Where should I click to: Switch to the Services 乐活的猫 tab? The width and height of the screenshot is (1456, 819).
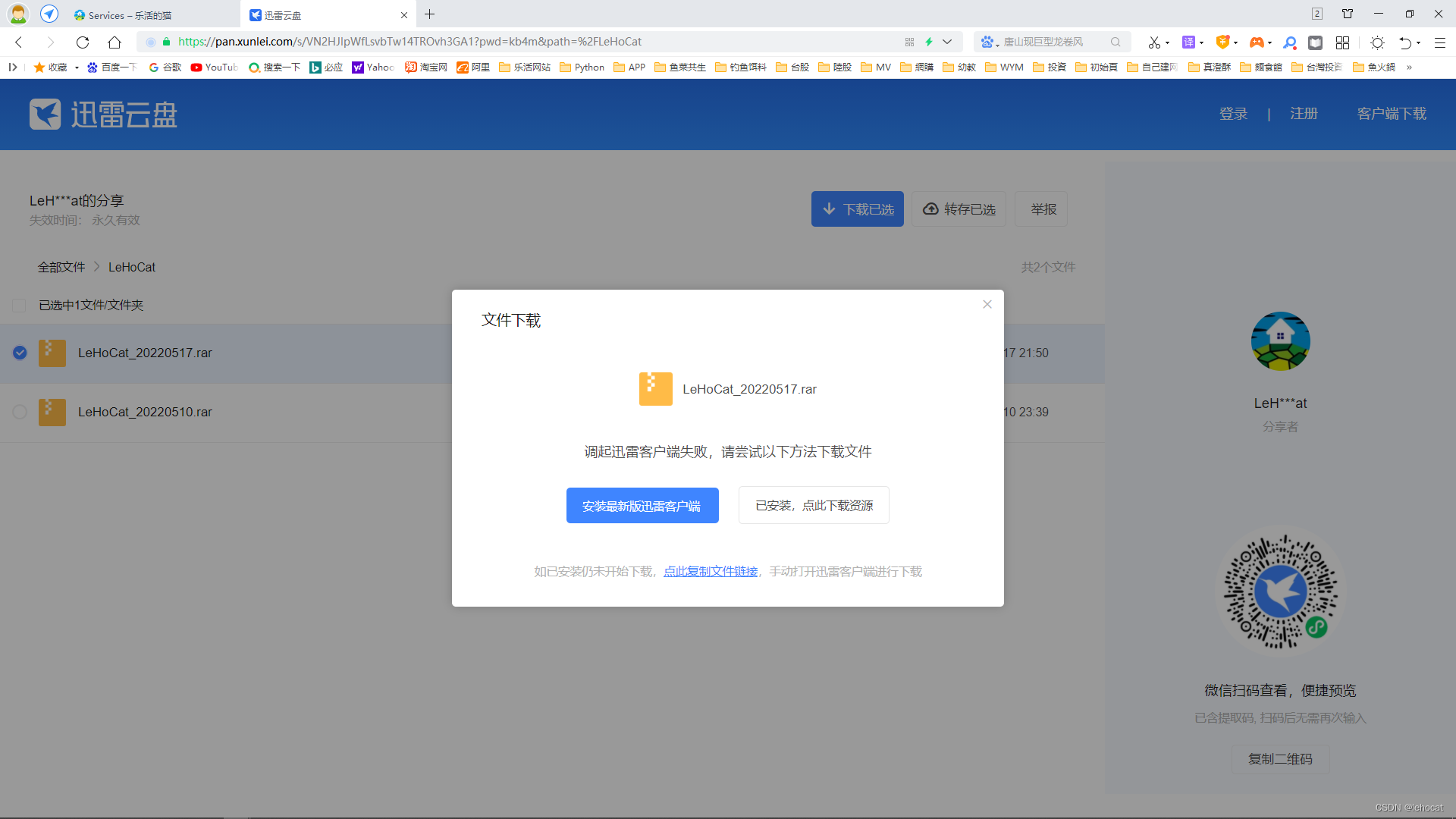pyautogui.click(x=129, y=15)
